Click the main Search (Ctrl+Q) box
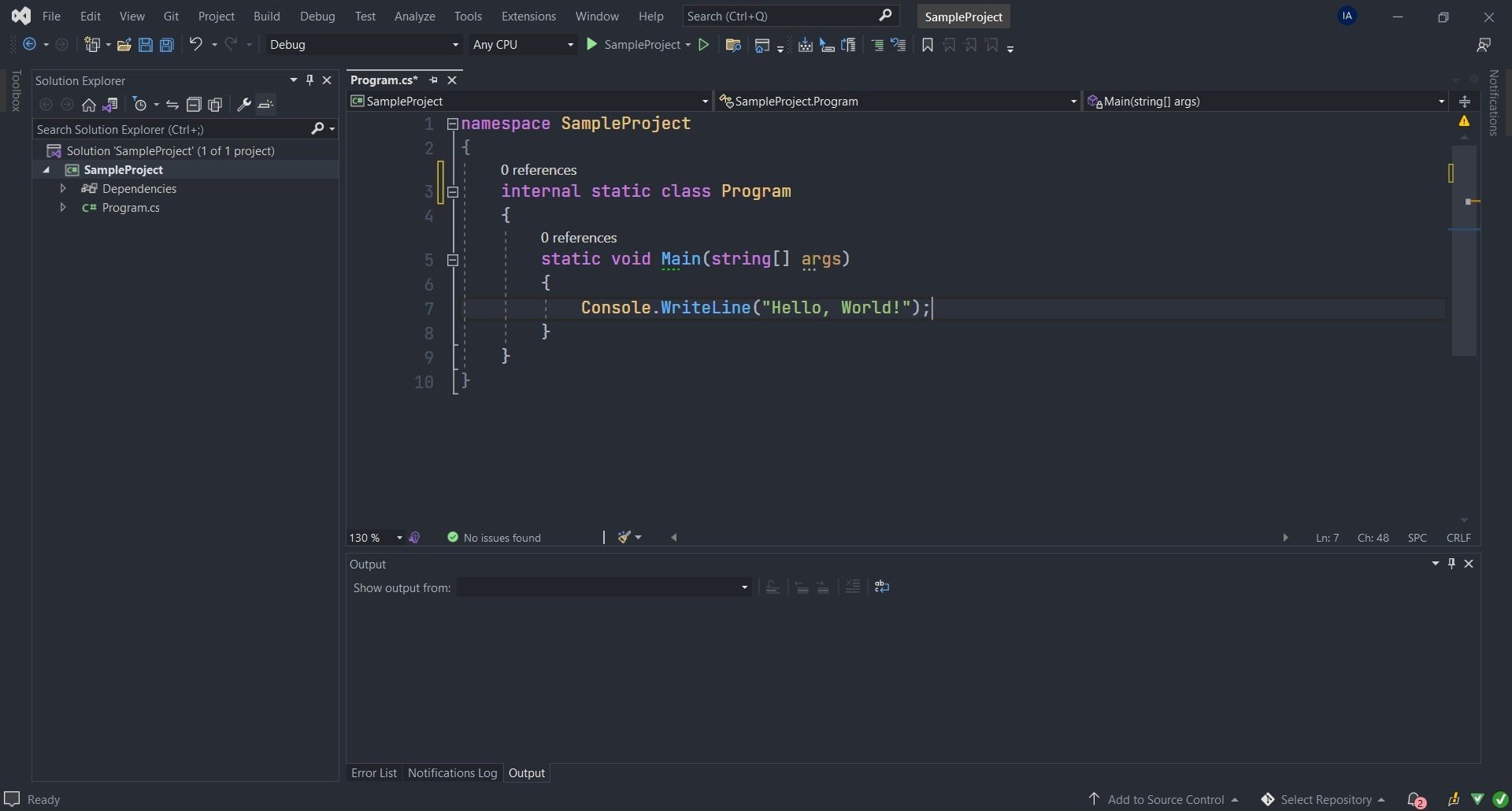This screenshot has width=1512, height=811. coord(790,16)
